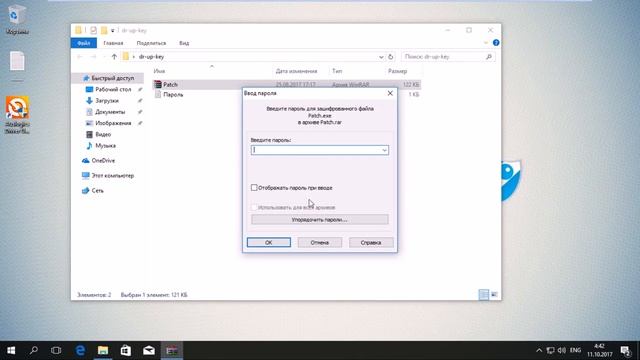Open Mail app from taskbar
The height and width of the screenshot is (360, 640).
coord(149,350)
